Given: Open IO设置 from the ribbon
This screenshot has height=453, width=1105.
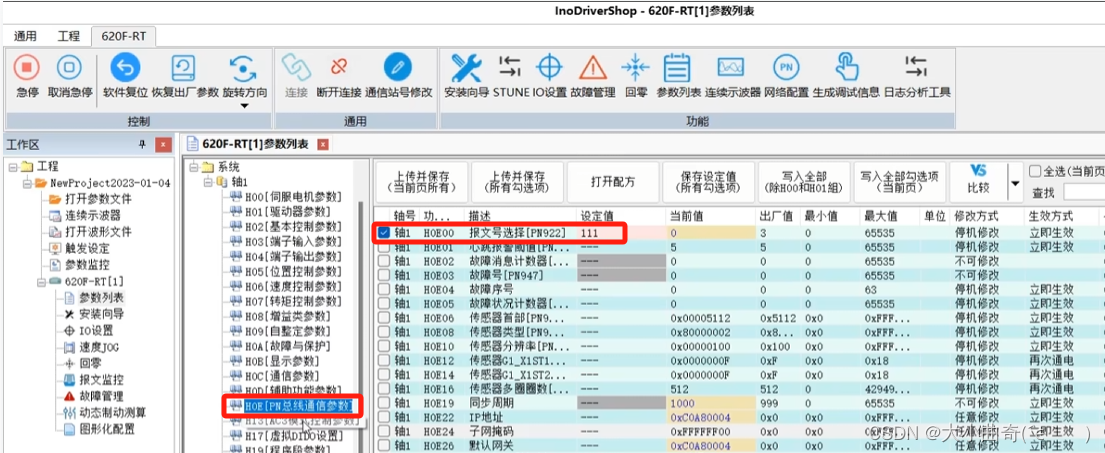Looking at the screenshot, I should coord(550,68).
